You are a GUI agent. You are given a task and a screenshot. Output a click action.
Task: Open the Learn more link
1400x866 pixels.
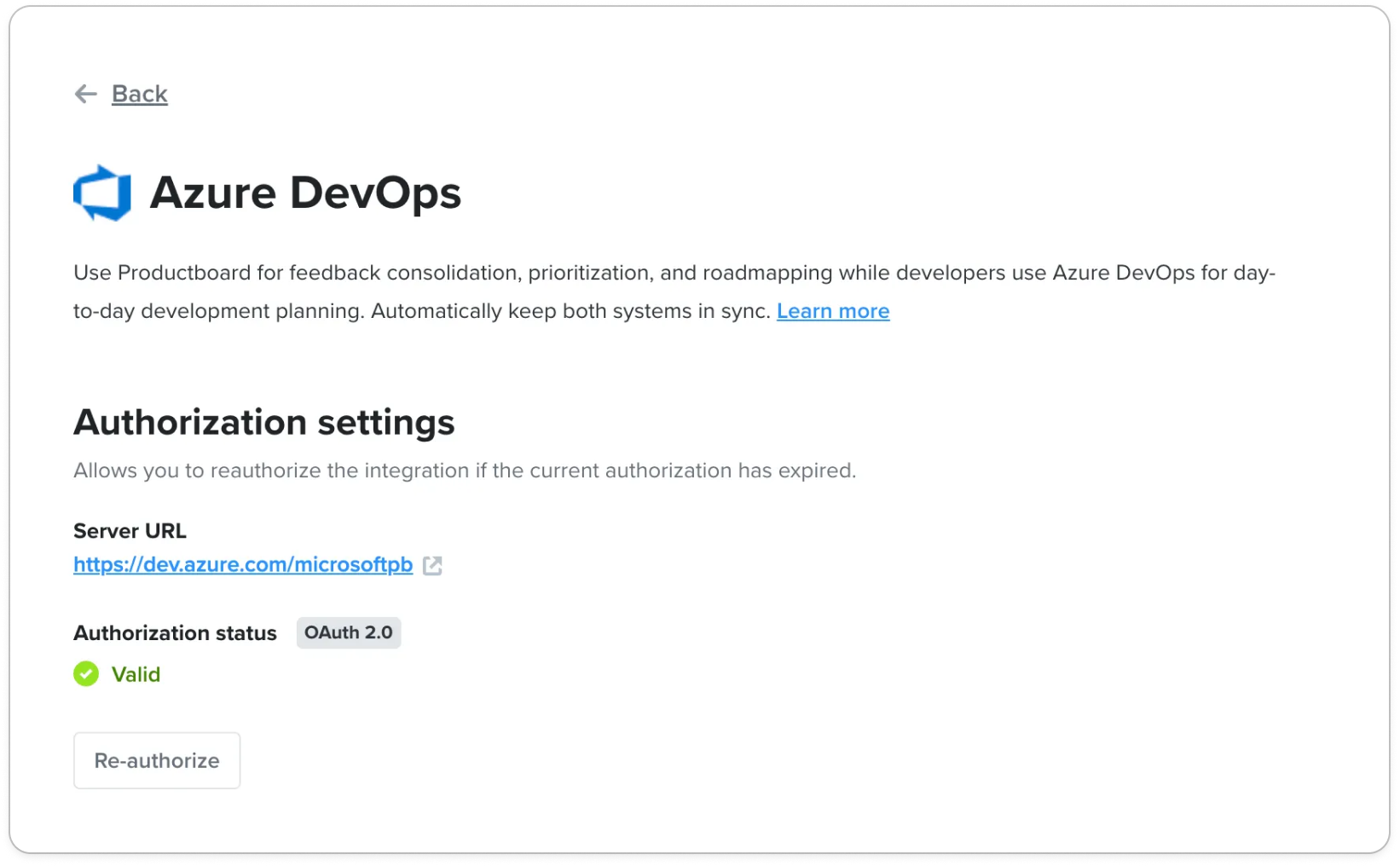pyautogui.click(x=833, y=311)
